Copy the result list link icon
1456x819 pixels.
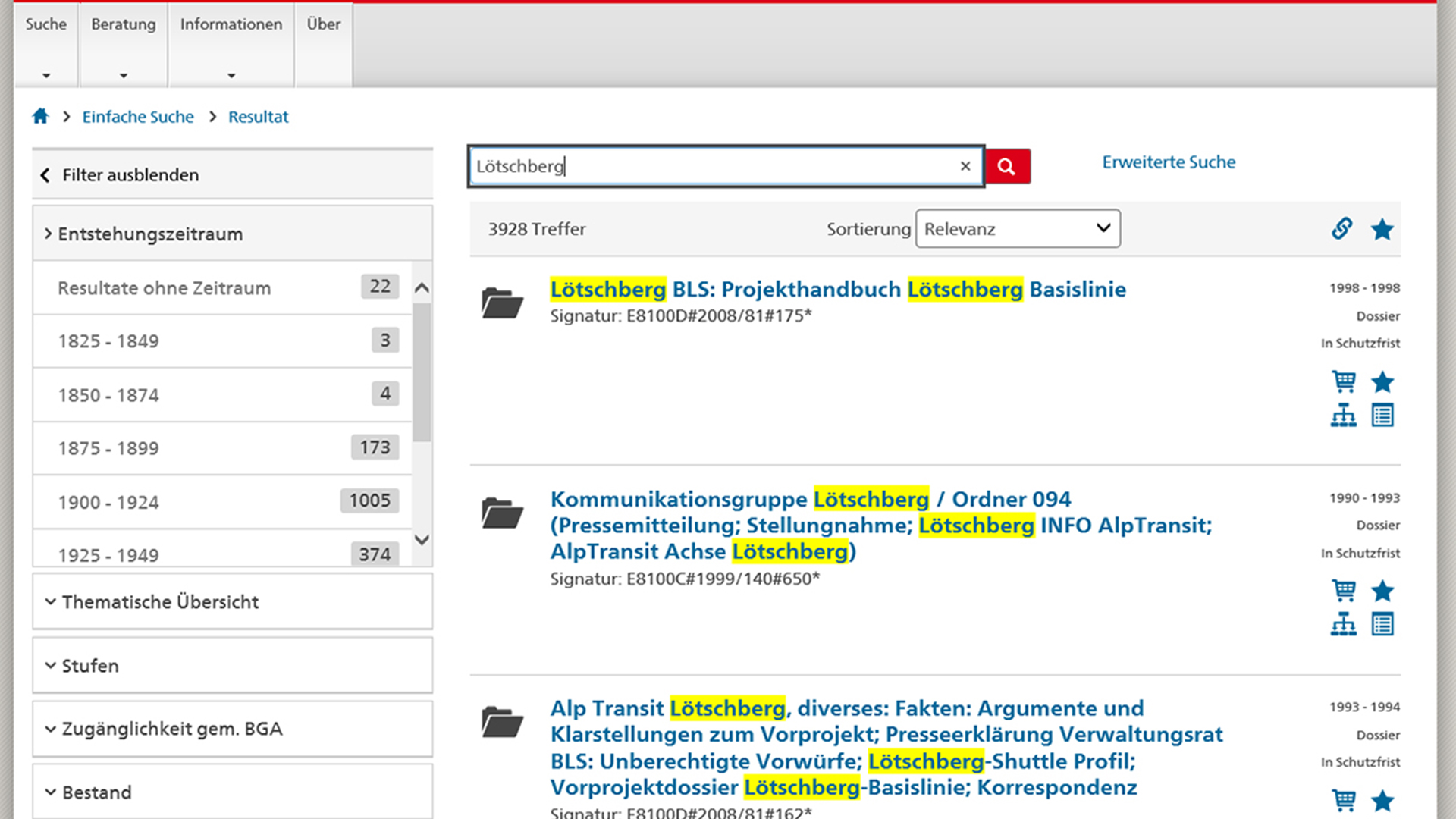coord(1341,228)
